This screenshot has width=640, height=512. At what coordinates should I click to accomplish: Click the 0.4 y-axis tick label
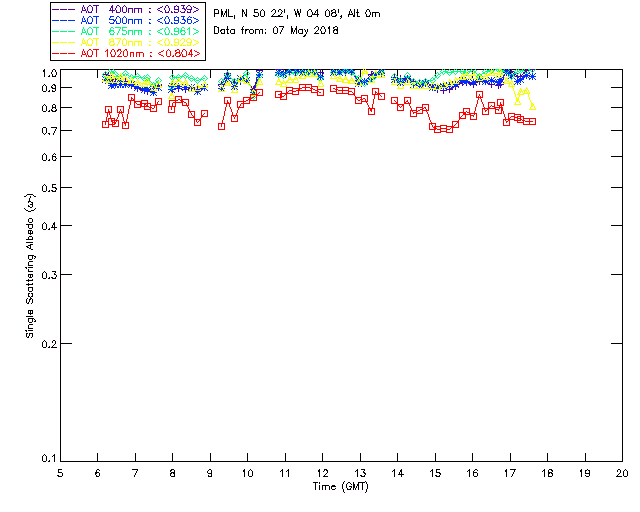49,226
